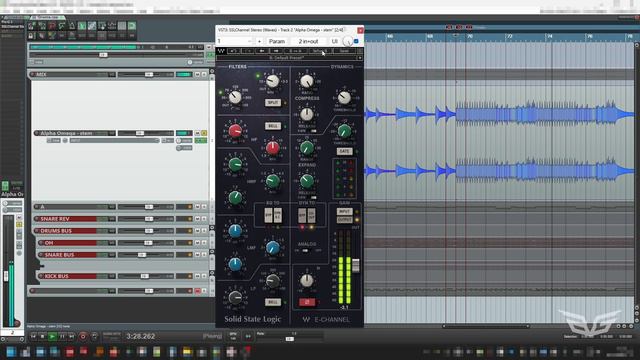Click the time display 3:28.262
This screenshot has height=360, width=640.
tap(140, 336)
